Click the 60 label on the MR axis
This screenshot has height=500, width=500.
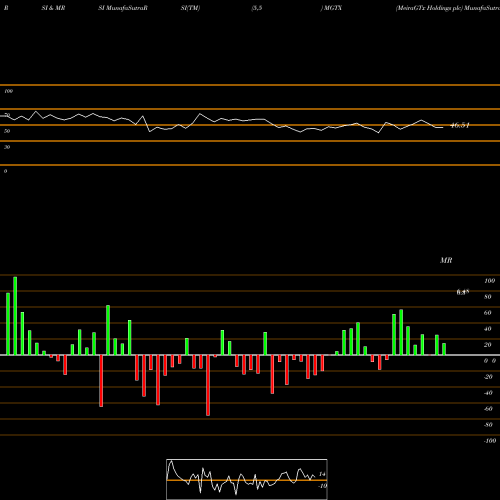[488, 313]
